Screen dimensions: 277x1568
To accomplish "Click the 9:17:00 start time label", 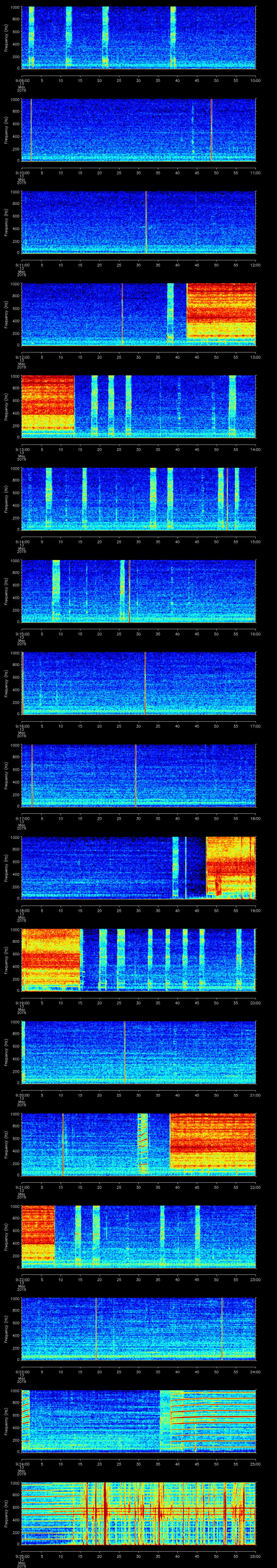I will point(22,818).
